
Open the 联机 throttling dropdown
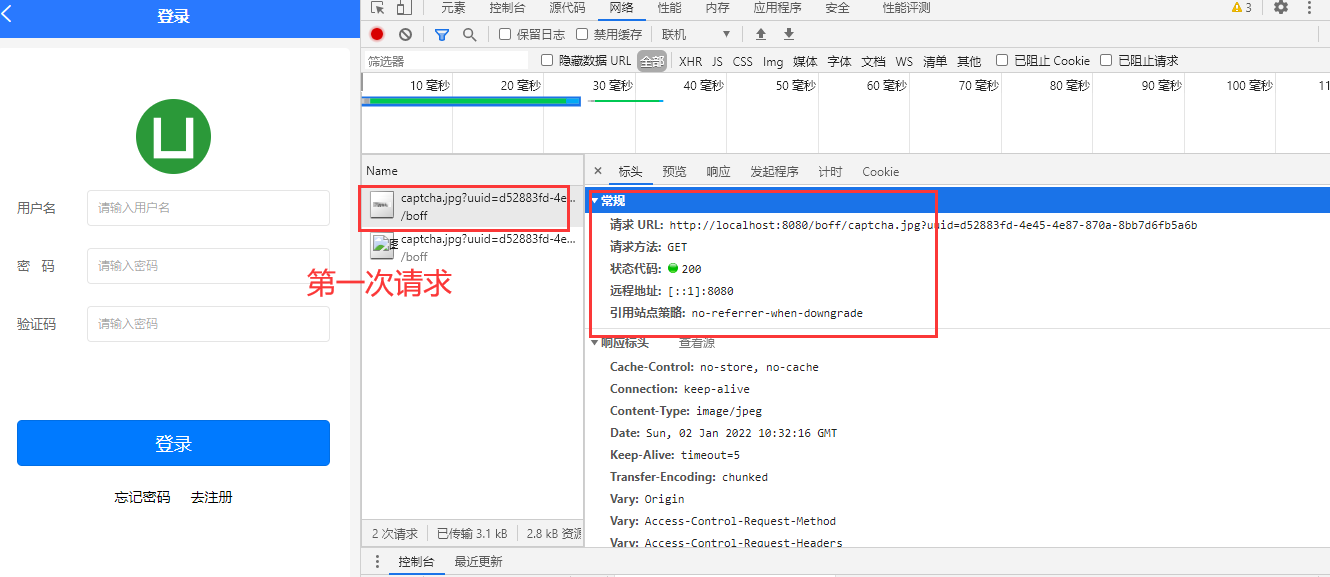click(x=697, y=34)
